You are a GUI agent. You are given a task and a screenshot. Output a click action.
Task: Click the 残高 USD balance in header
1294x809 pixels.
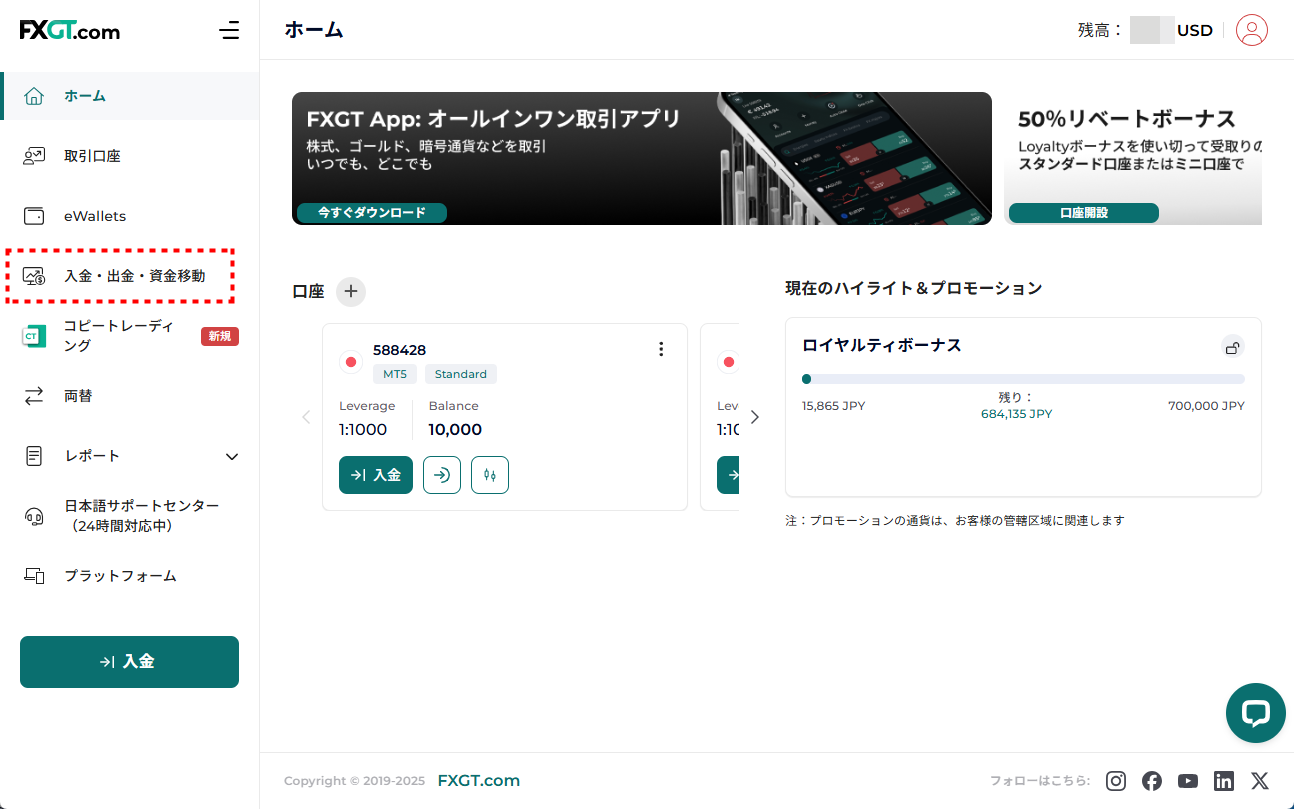click(1145, 30)
